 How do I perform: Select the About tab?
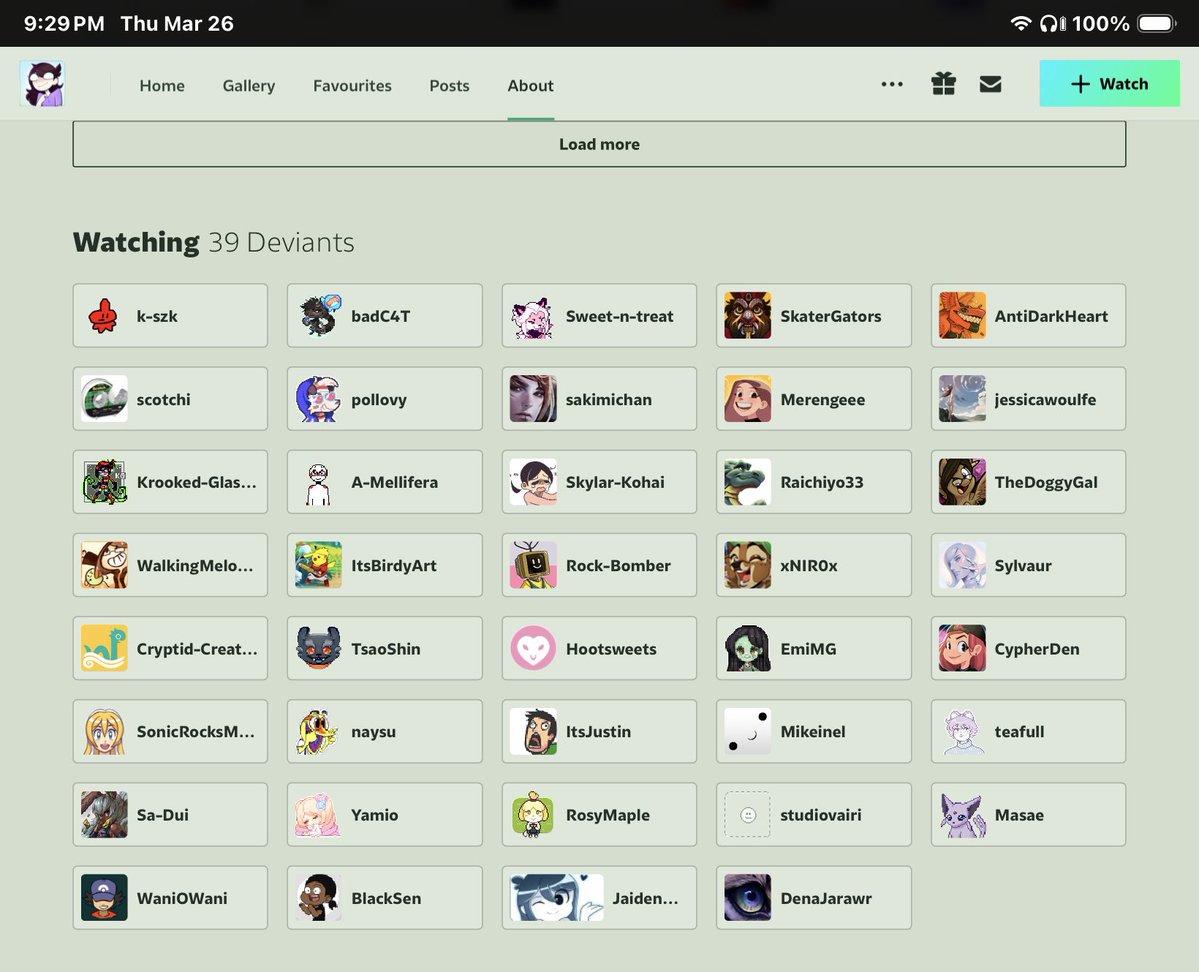[x=531, y=86]
